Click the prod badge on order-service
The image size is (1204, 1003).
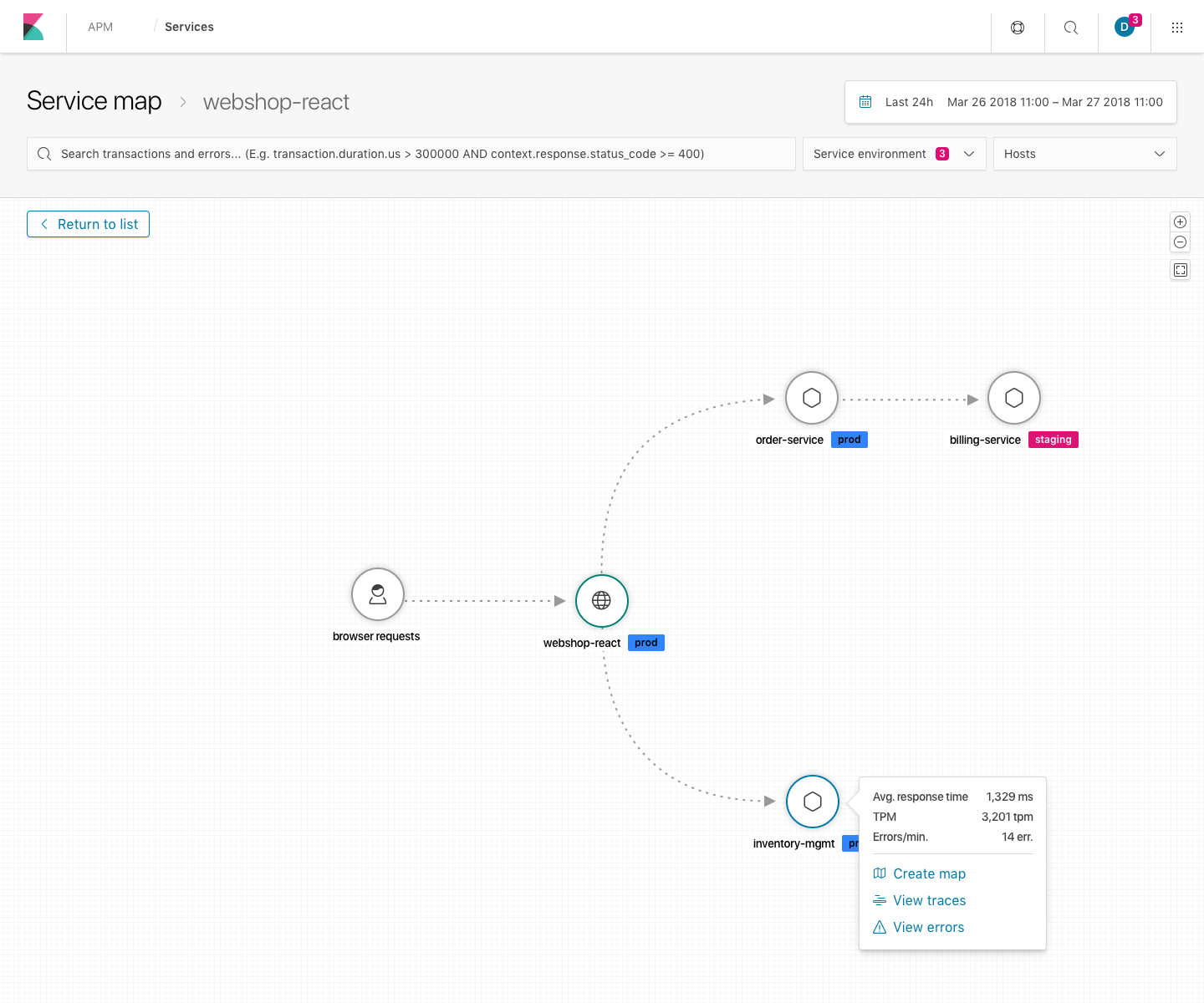(x=849, y=440)
